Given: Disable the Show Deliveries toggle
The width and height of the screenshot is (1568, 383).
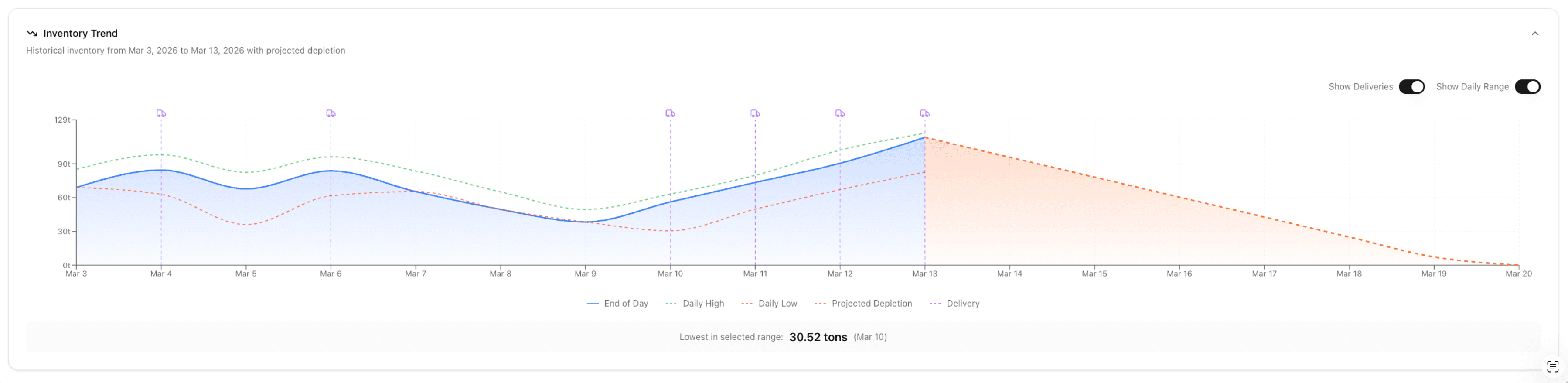Looking at the screenshot, I should pyautogui.click(x=1412, y=86).
